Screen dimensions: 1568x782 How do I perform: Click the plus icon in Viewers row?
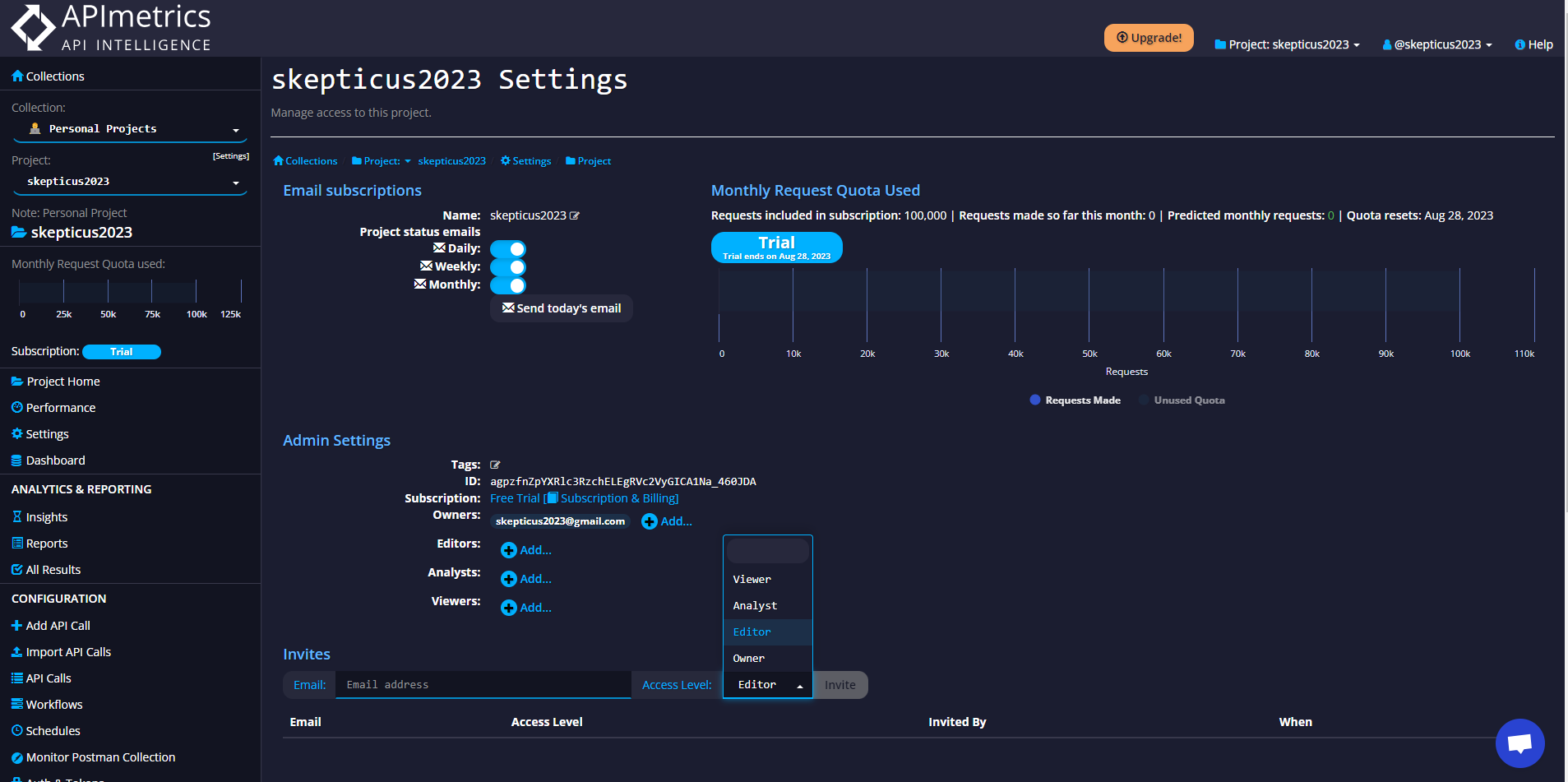509,608
